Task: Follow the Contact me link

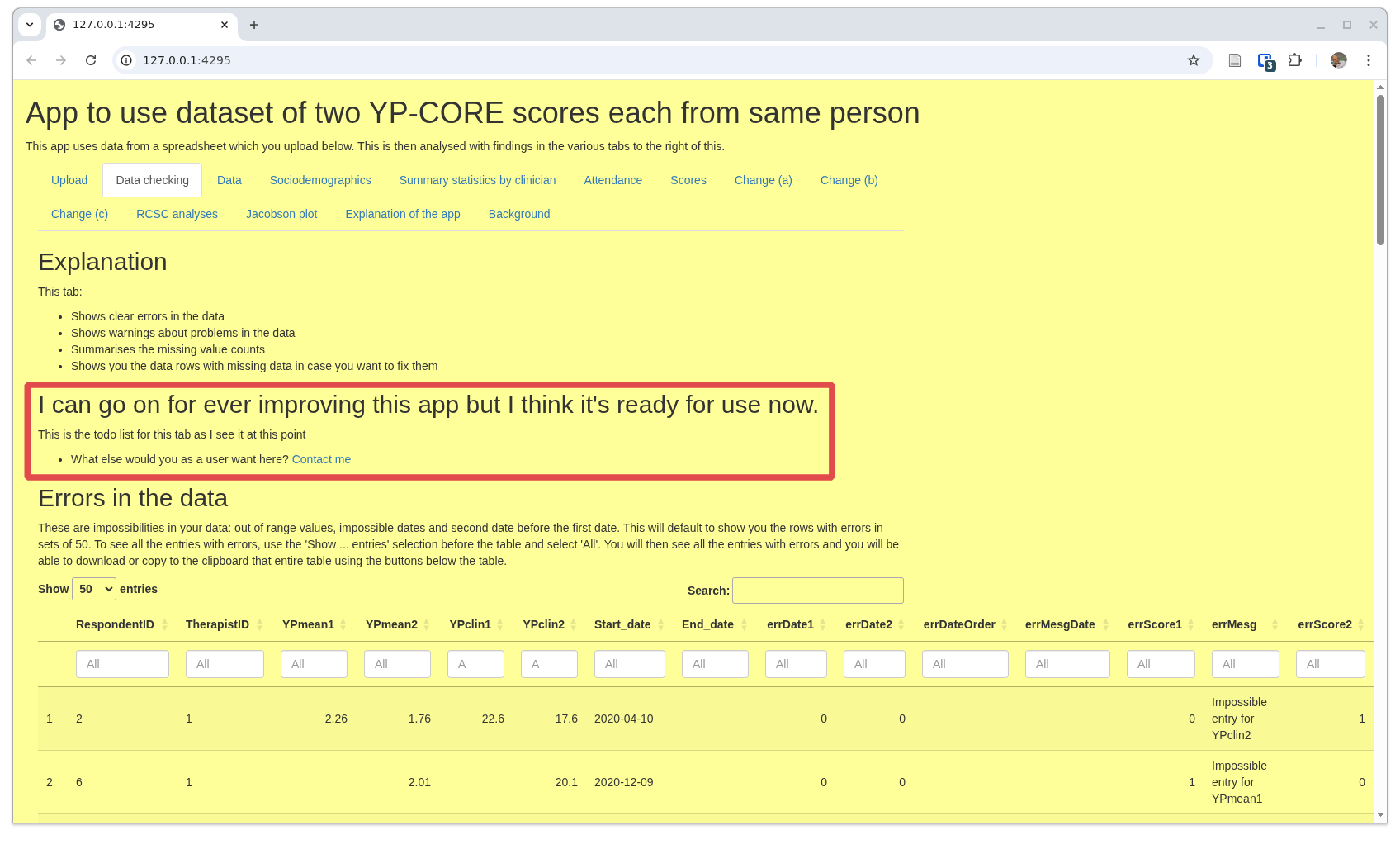Action: point(321,459)
